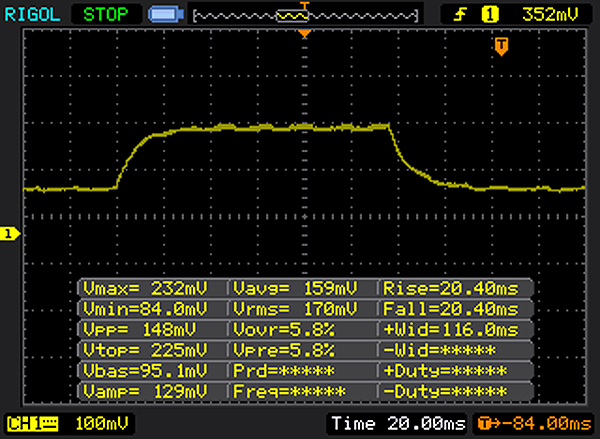Click the orange T trigger level marker in the grid
Viewport: 600px width, 439px height.
point(501,47)
